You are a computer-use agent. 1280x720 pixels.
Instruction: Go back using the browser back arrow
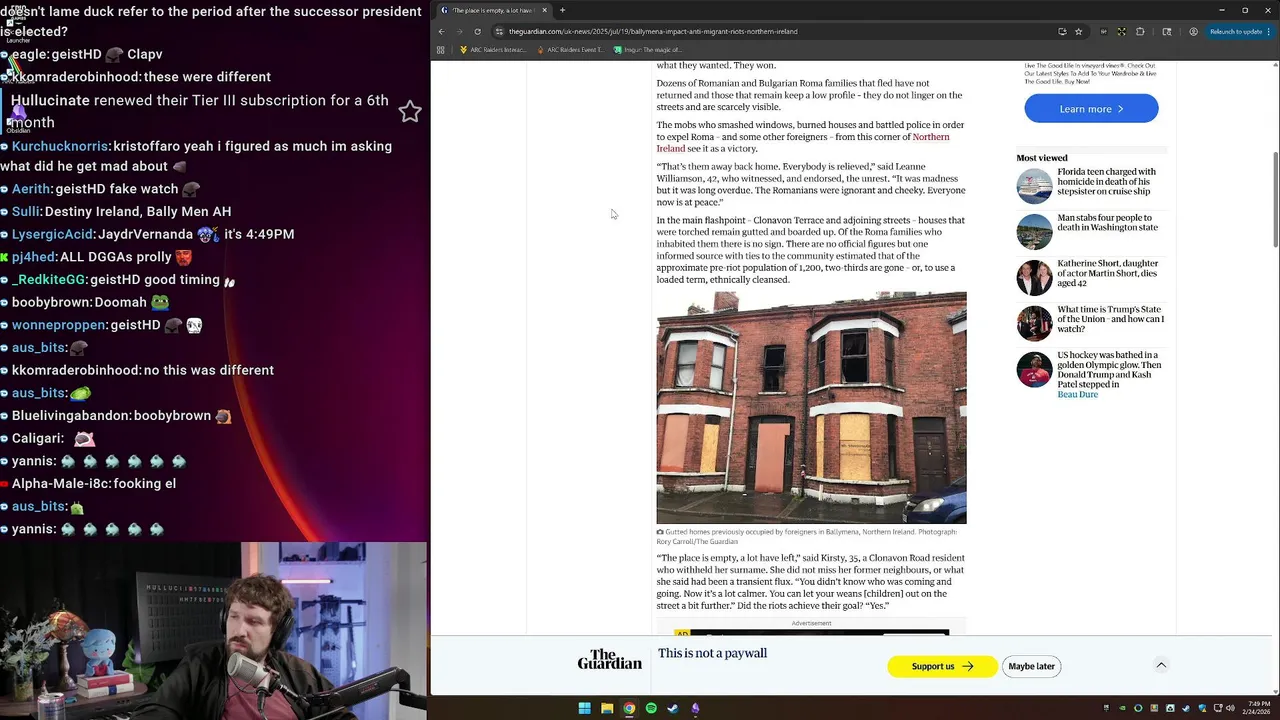(441, 31)
